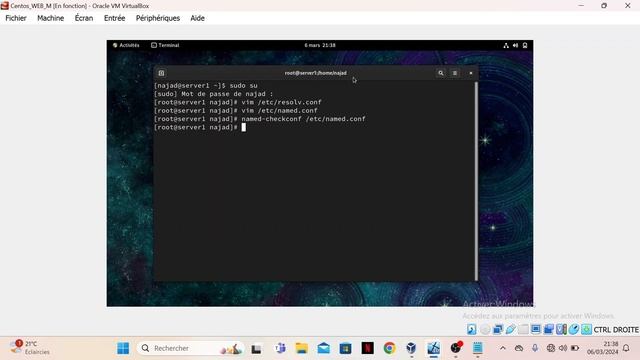Click the Terminal app menu in top bar
Viewport: 640px width, 360px height.
point(165,45)
